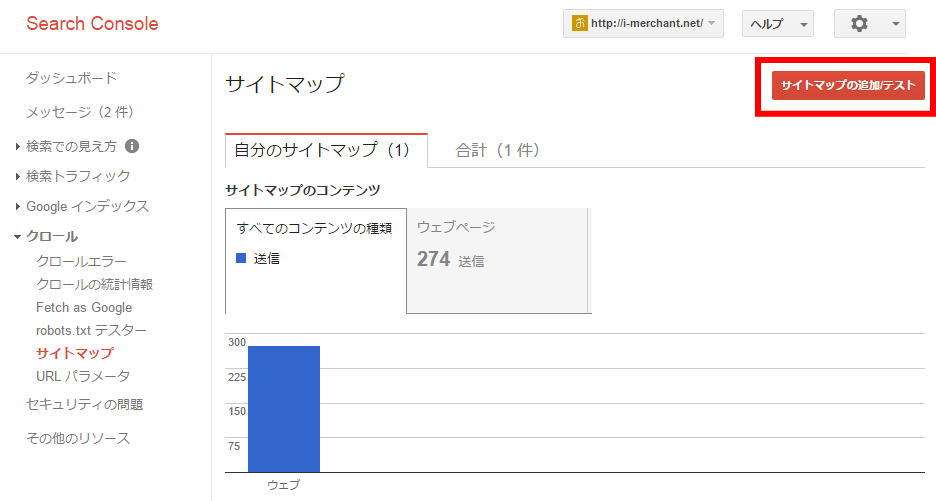The width and height of the screenshot is (936, 501).
Task: Open the robots.txt テスター page
Action: tap(90, 330)
